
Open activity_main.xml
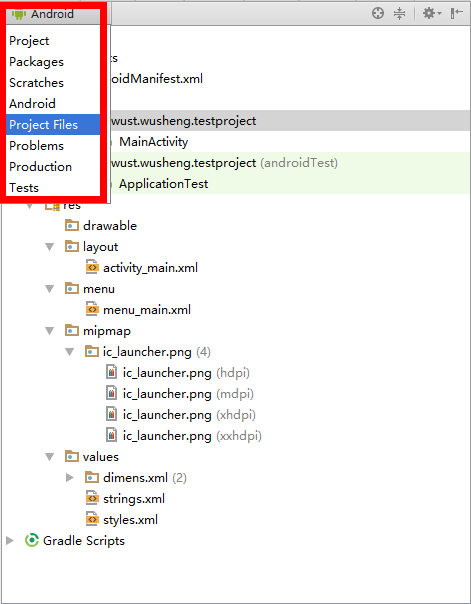coord(151,268)
